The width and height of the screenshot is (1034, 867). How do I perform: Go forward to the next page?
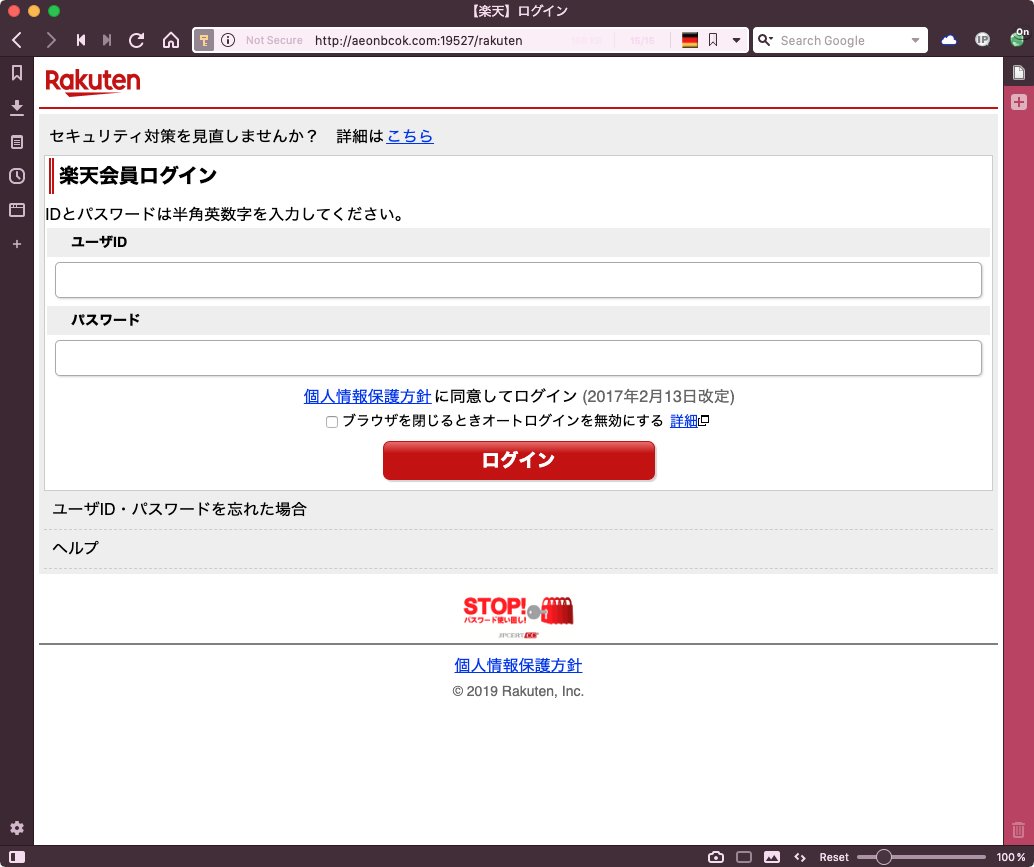(51, 40)
